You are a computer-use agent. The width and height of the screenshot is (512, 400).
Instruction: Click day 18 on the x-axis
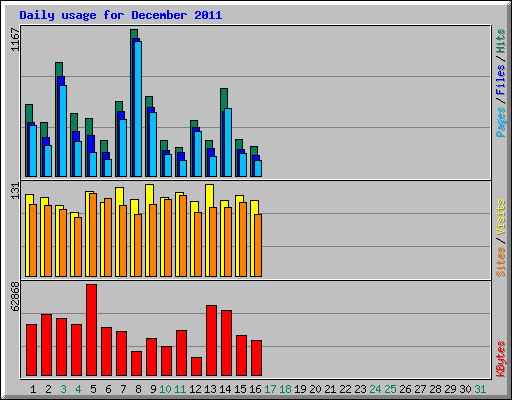pyautogui.click(x=285, y=389)
